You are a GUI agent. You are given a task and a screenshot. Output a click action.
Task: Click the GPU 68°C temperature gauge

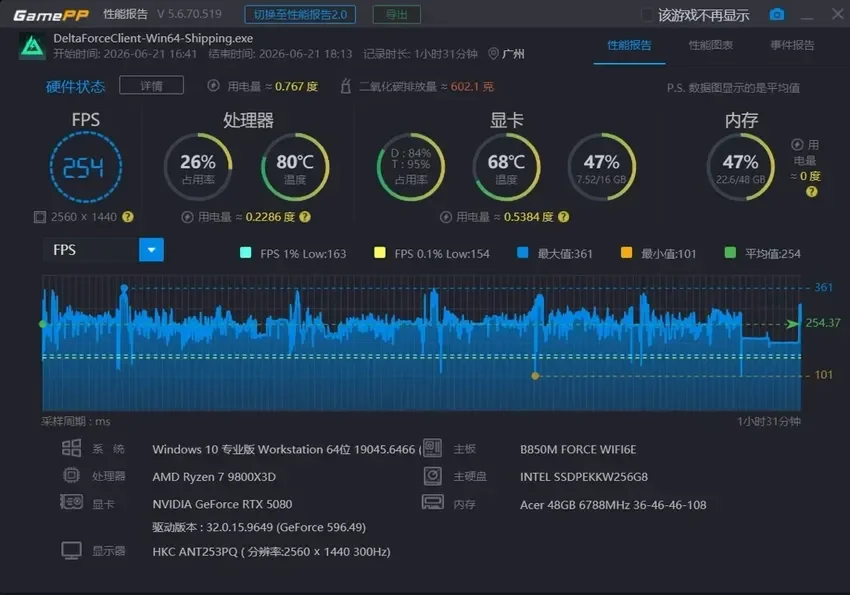pos(506,167)
